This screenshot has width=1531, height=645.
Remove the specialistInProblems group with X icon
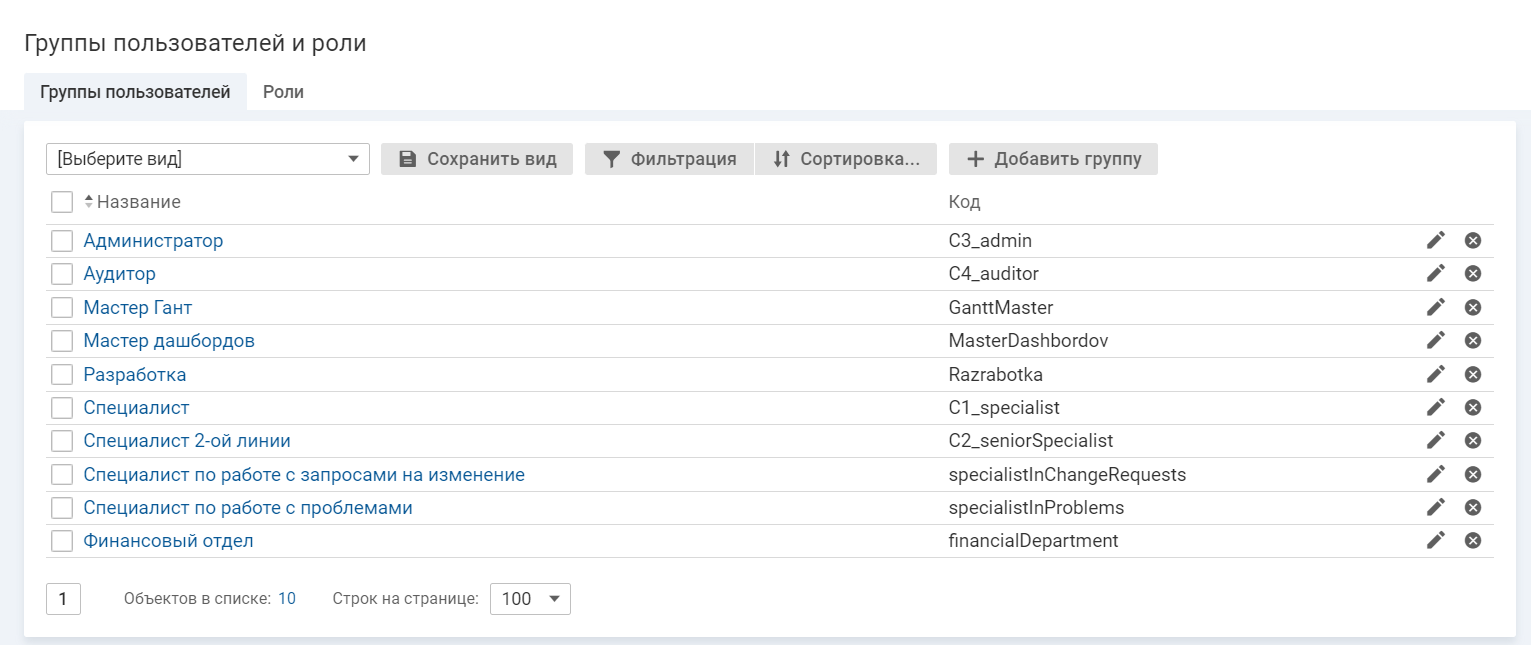pos(1472,508)
